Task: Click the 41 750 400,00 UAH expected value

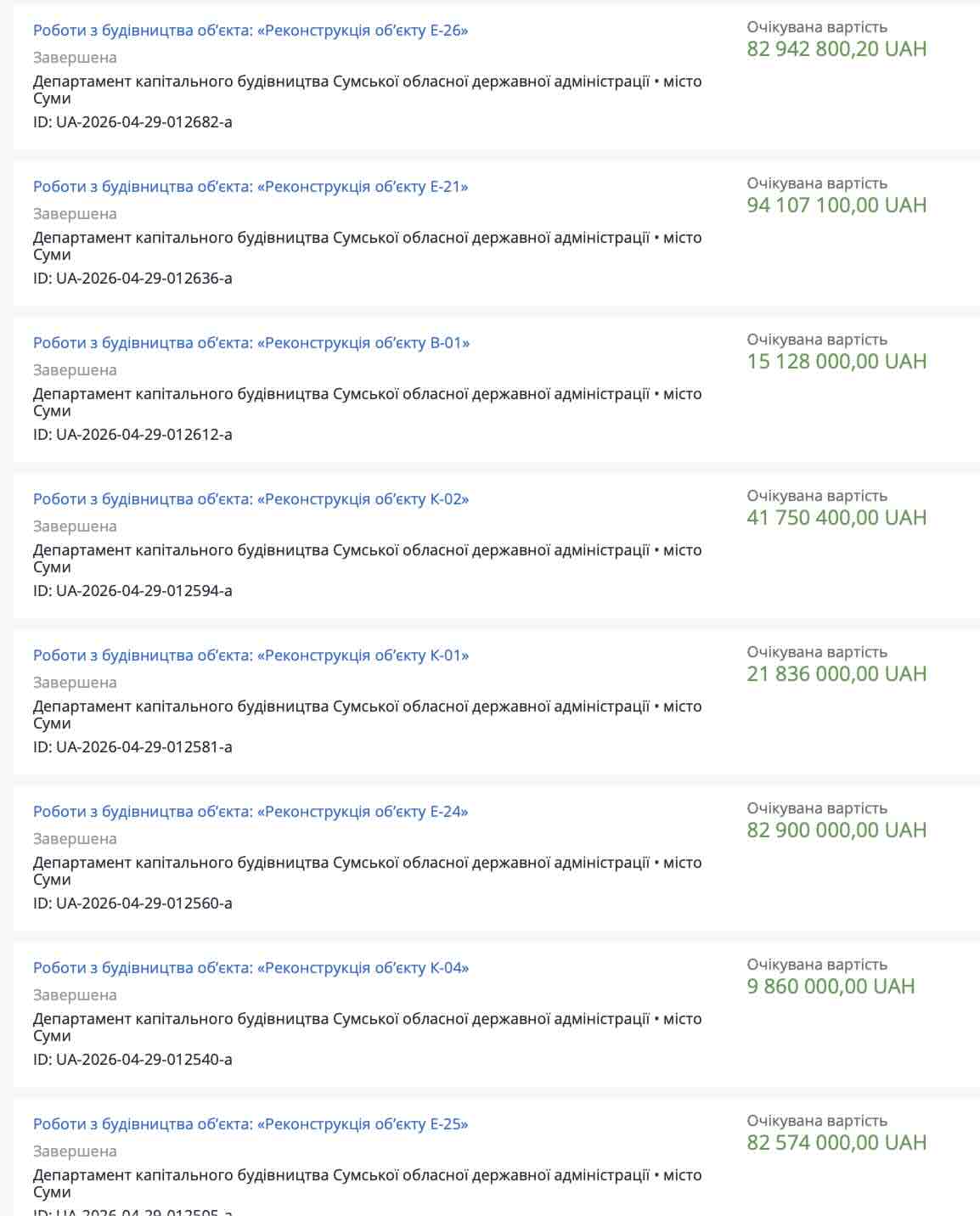Action: coord(836,518)
